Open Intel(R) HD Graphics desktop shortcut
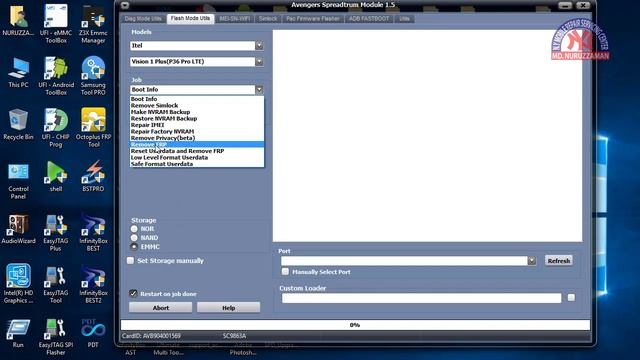This screenshot has width=640, height=360. [18, 284]
